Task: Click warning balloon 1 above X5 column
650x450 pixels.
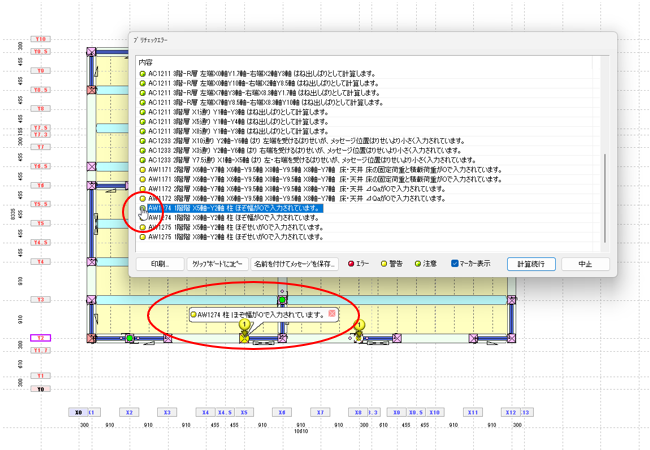Action: [245, 324]
